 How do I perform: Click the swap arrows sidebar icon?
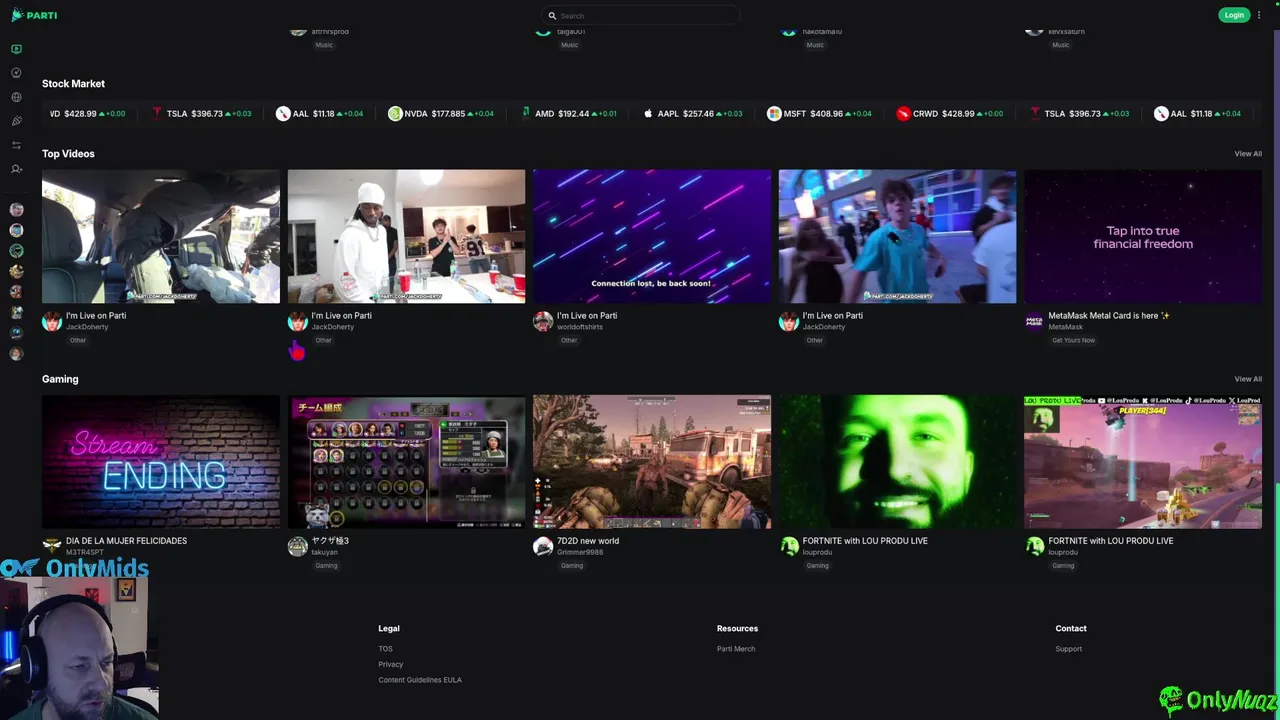(16, 145)
